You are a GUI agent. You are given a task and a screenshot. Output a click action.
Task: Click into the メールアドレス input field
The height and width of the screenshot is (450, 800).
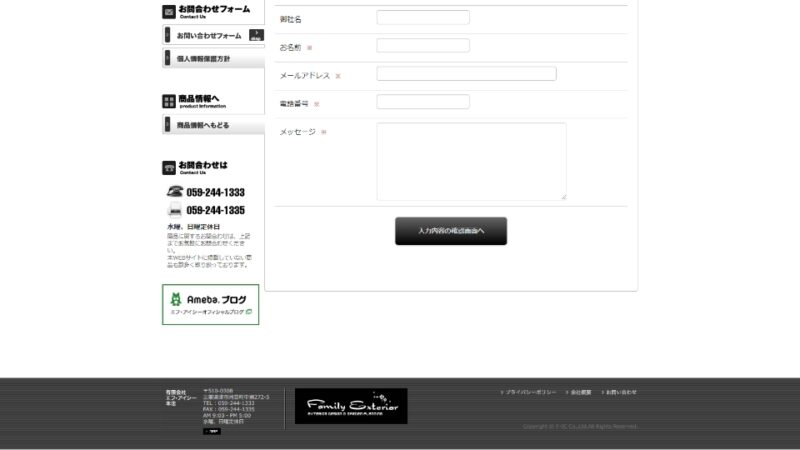[466, 74]
